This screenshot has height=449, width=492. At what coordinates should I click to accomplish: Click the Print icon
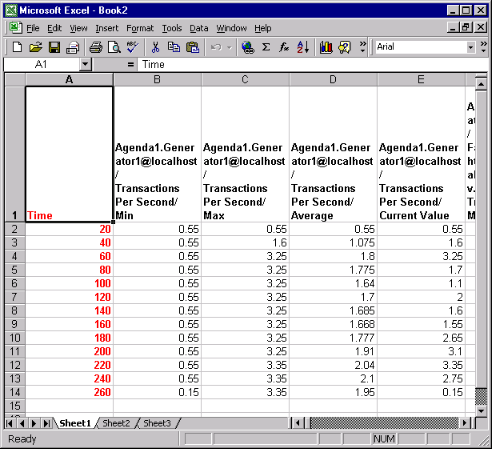(x=96, y=47)
